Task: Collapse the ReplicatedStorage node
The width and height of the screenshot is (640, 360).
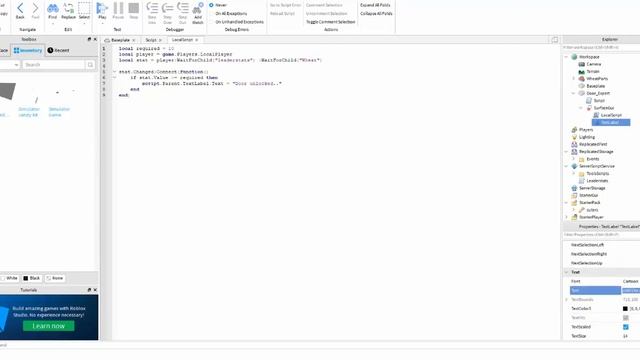Action: click(x=566, y=151)
